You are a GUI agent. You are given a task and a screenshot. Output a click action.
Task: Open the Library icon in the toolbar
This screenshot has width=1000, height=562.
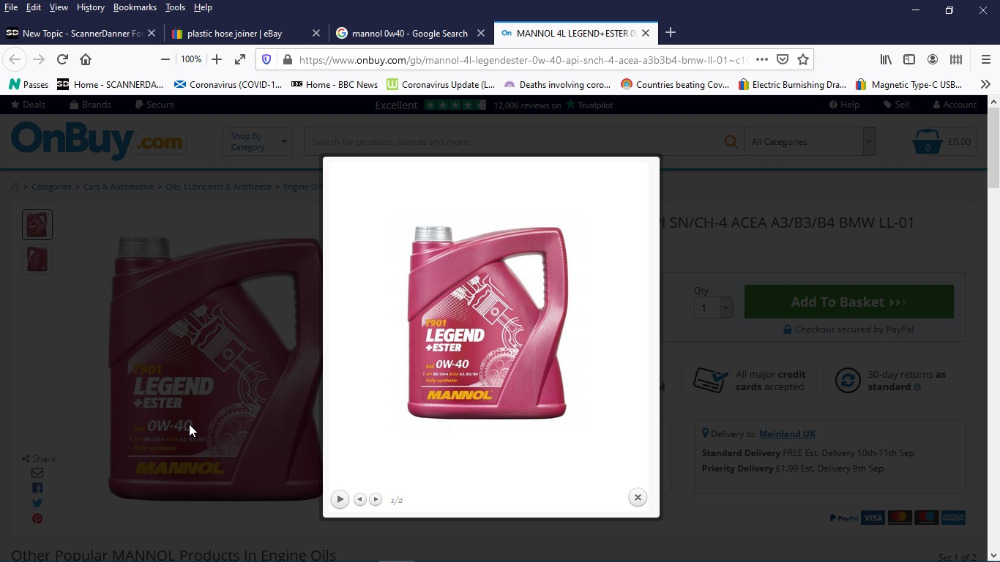pyautogui.click(x=886, y=59)
